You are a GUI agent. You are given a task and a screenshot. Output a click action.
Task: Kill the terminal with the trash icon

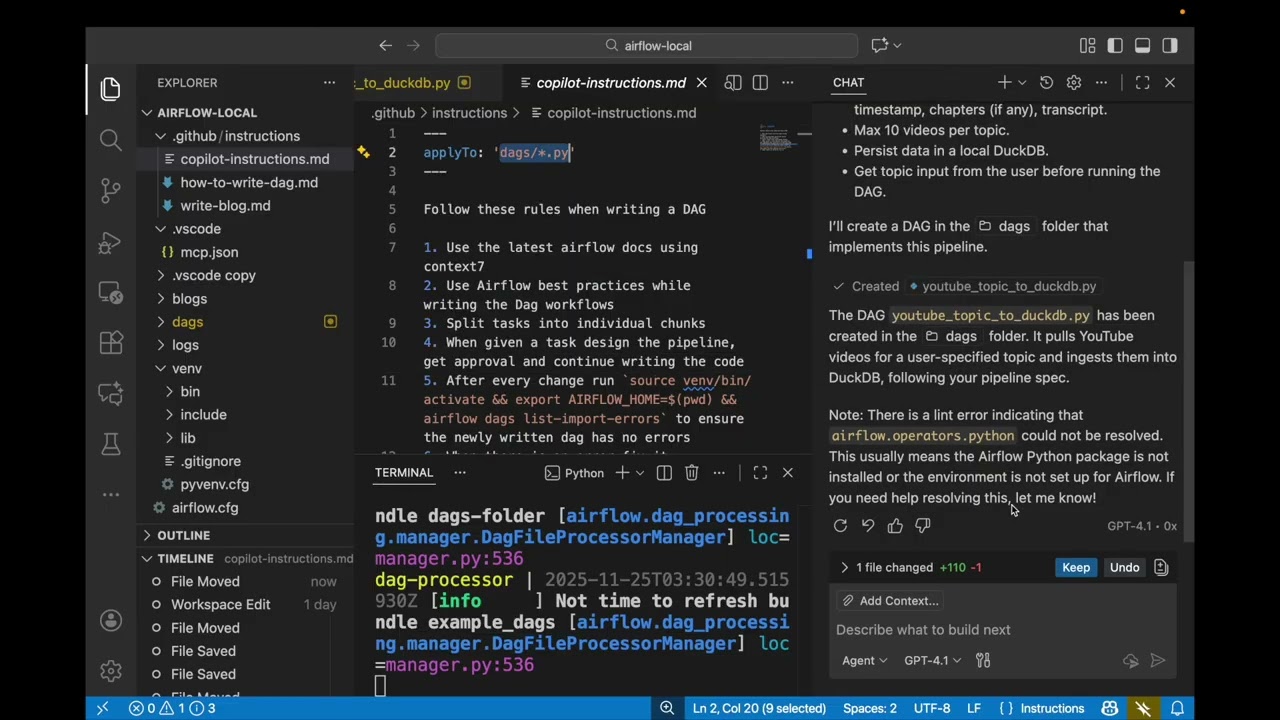click(x=691, y=473)
